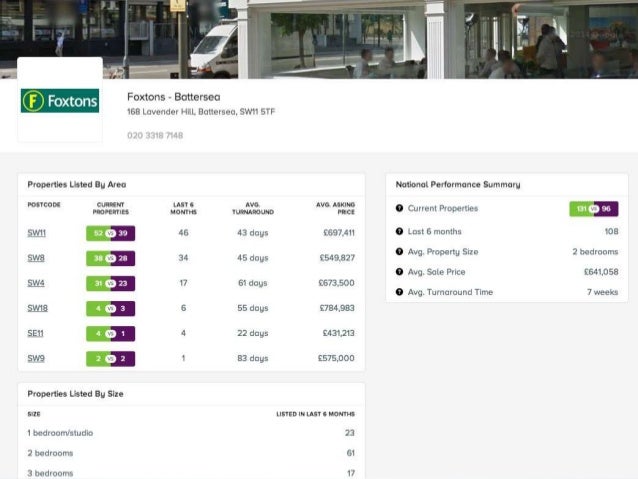
Task: Click the phone number 020 3318 7148
Action: point(155,136)
